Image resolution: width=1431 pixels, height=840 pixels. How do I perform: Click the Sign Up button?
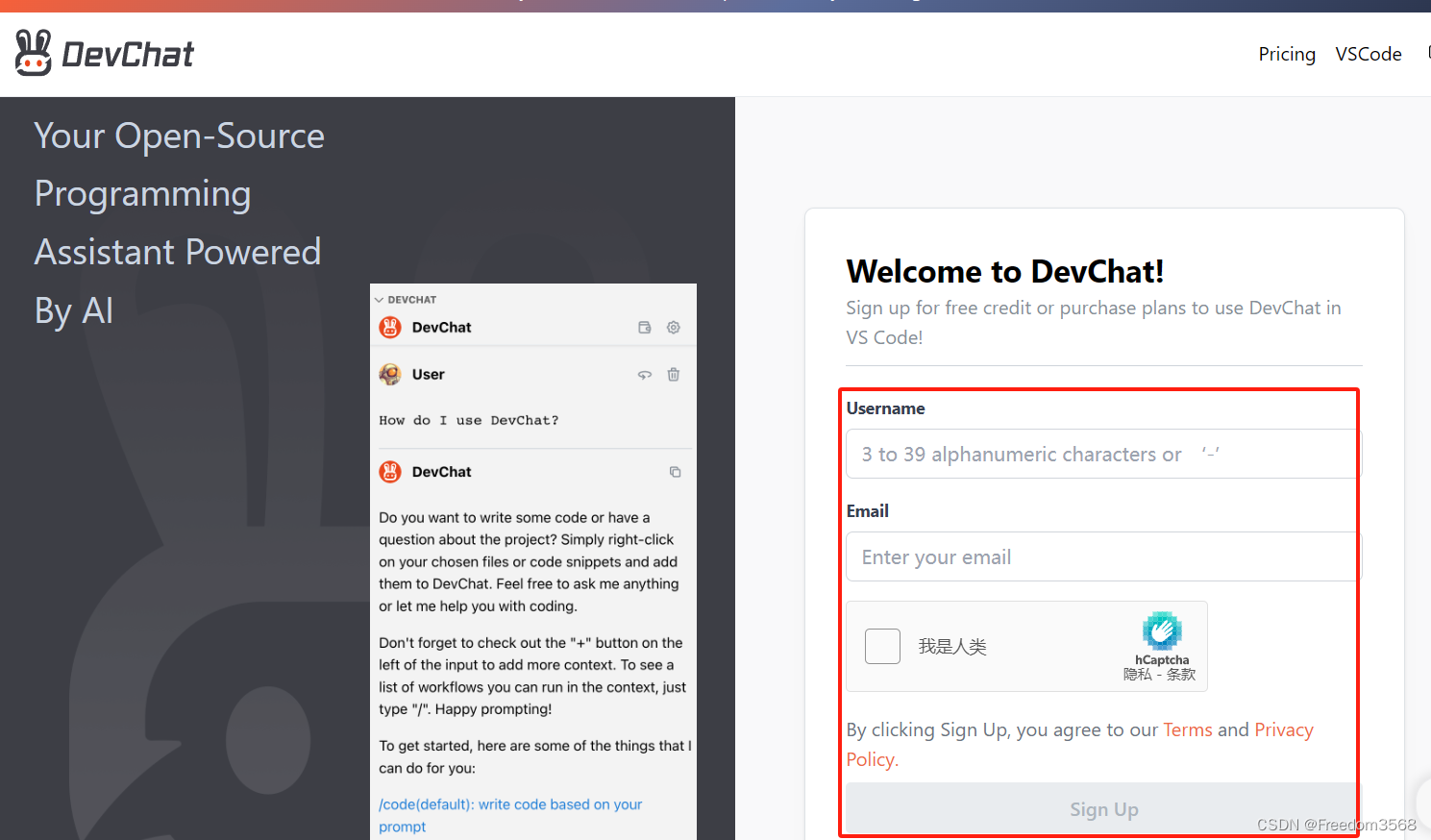click(x=1103, y=809)
